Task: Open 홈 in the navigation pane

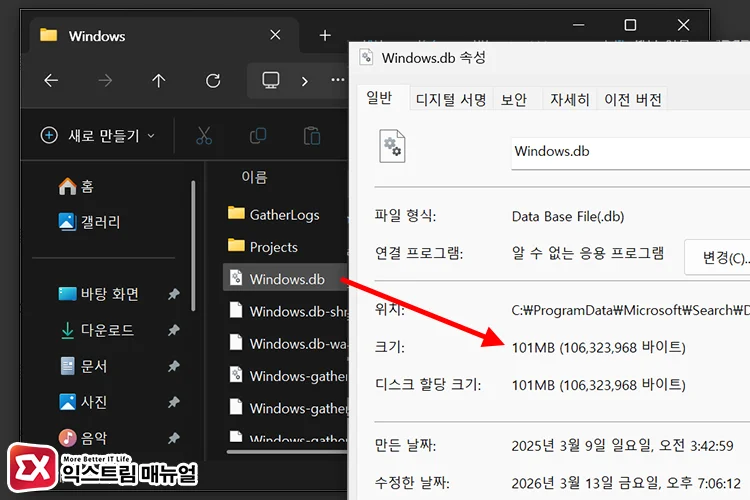Action: (76, 186)
